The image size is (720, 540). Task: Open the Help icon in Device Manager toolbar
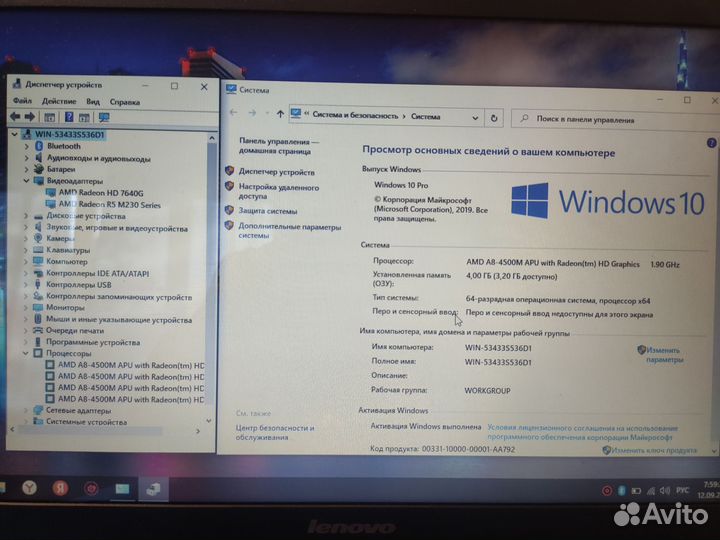[69, 117]
